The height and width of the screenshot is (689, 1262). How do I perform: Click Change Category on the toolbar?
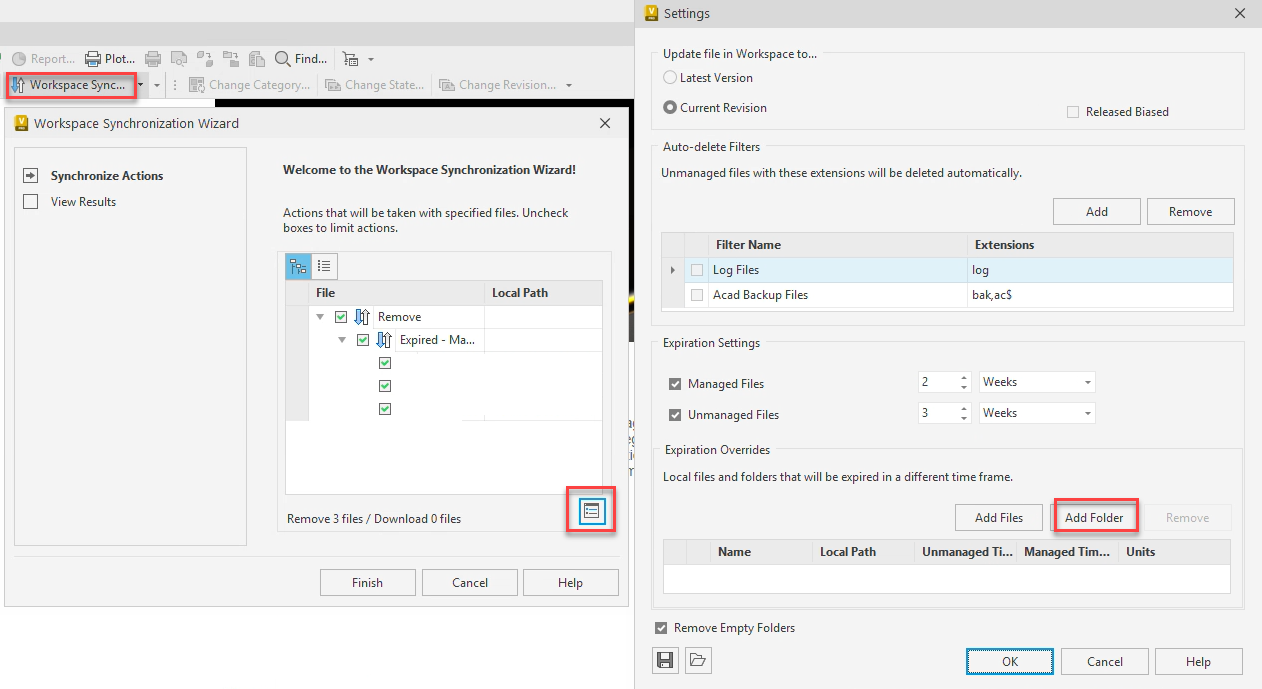[249, 85]
